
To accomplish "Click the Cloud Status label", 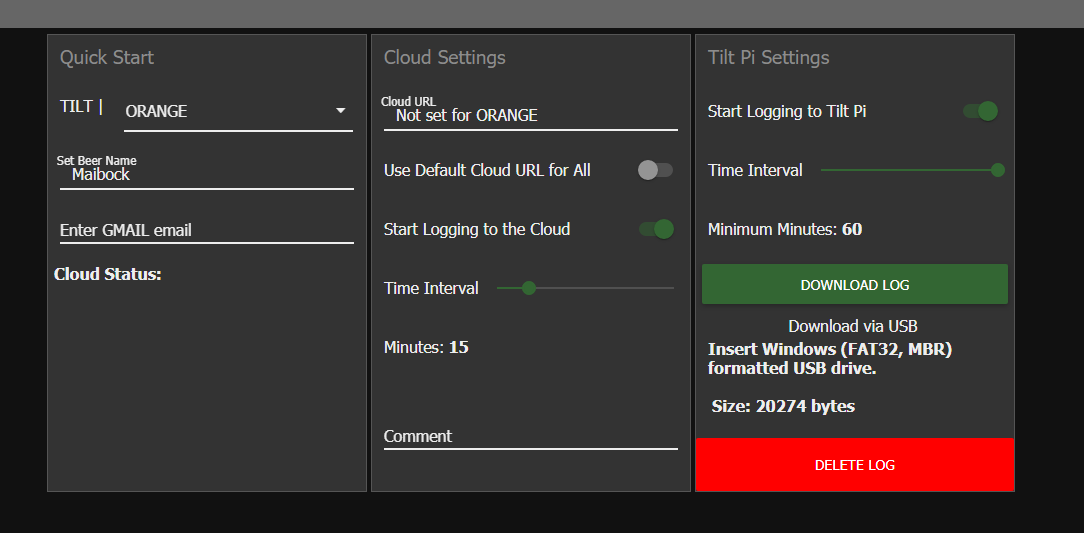I will pyautogui.click(x=108, y=274).
